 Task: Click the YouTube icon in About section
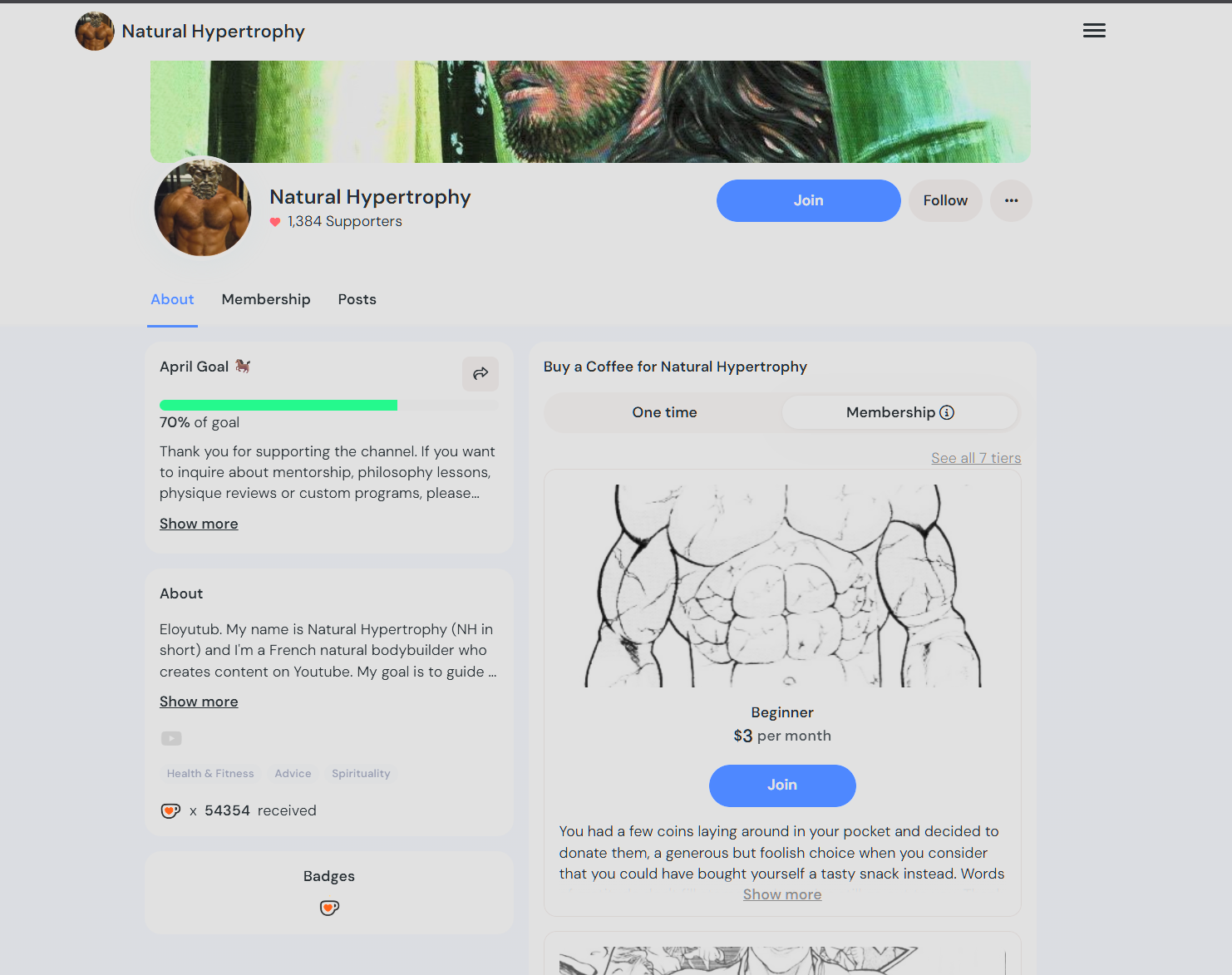(171, 738)
